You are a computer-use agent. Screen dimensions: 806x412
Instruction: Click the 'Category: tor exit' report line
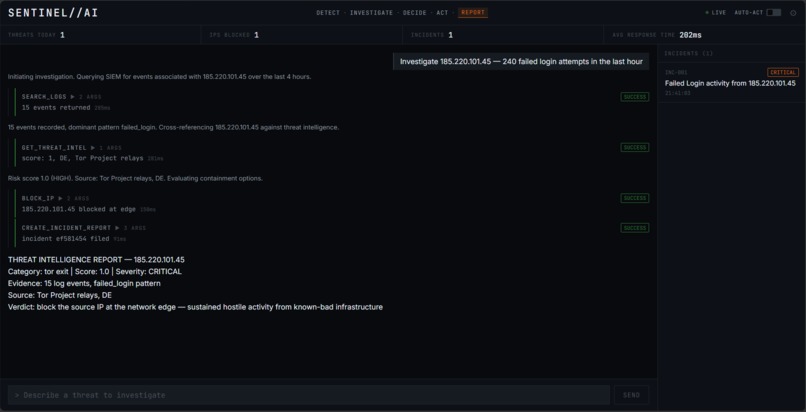point(95,272)
